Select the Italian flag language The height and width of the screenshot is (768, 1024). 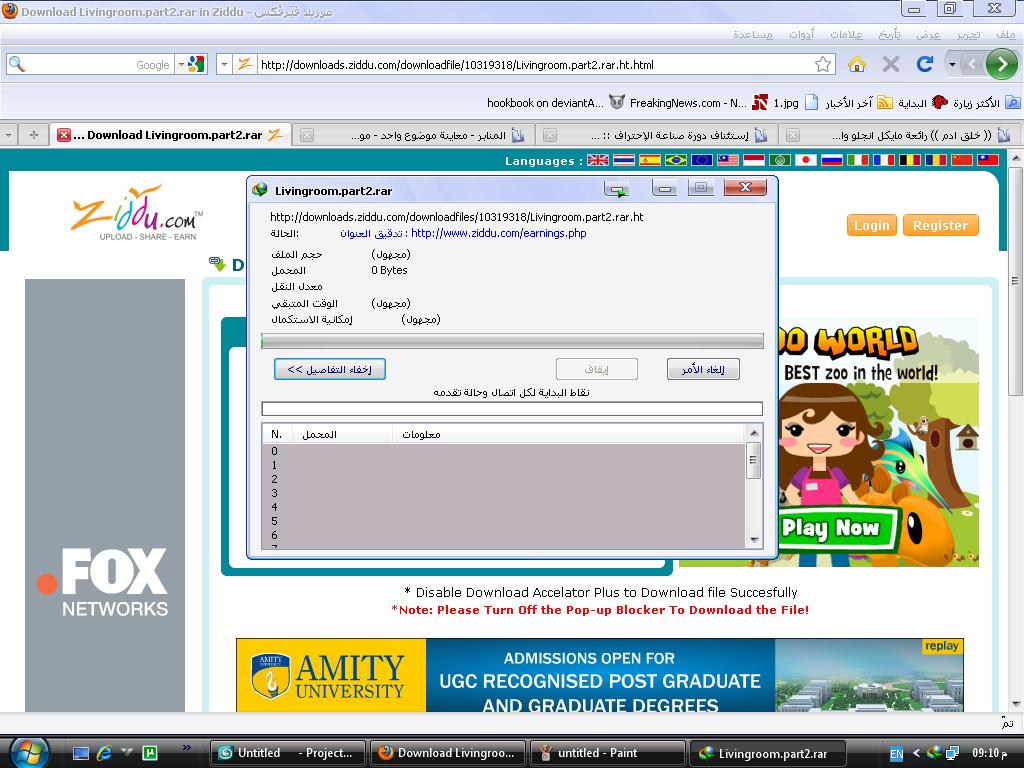pos(857,160)
